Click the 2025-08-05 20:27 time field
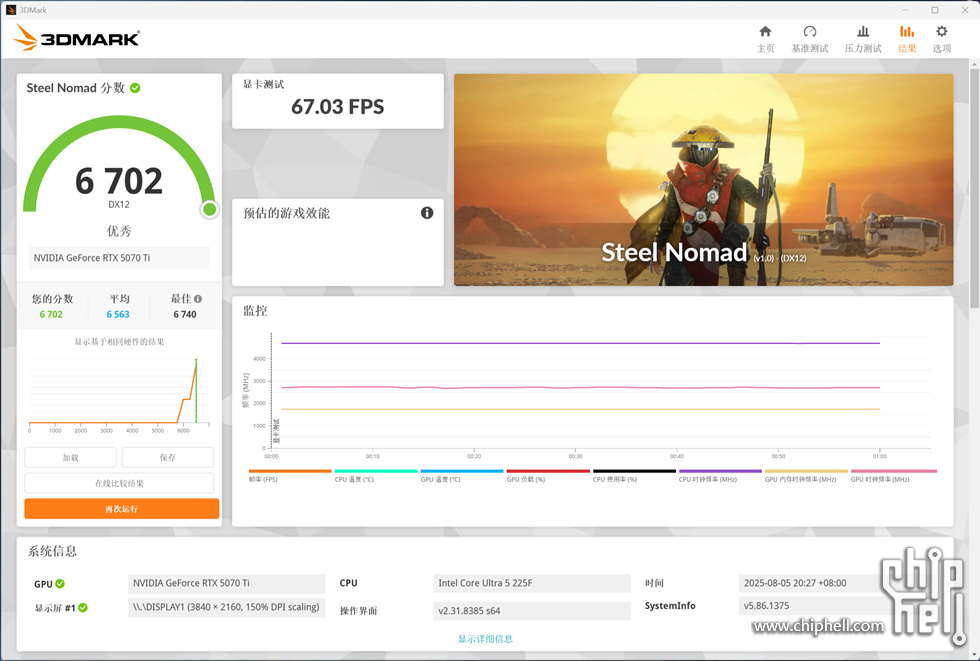Image resolution: width=980 pixels, height=661 pixels. [812, 583]
